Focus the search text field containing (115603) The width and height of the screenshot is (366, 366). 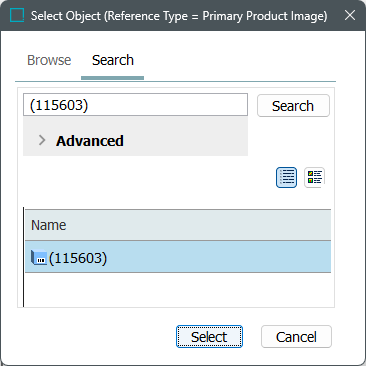click(135, 105)
